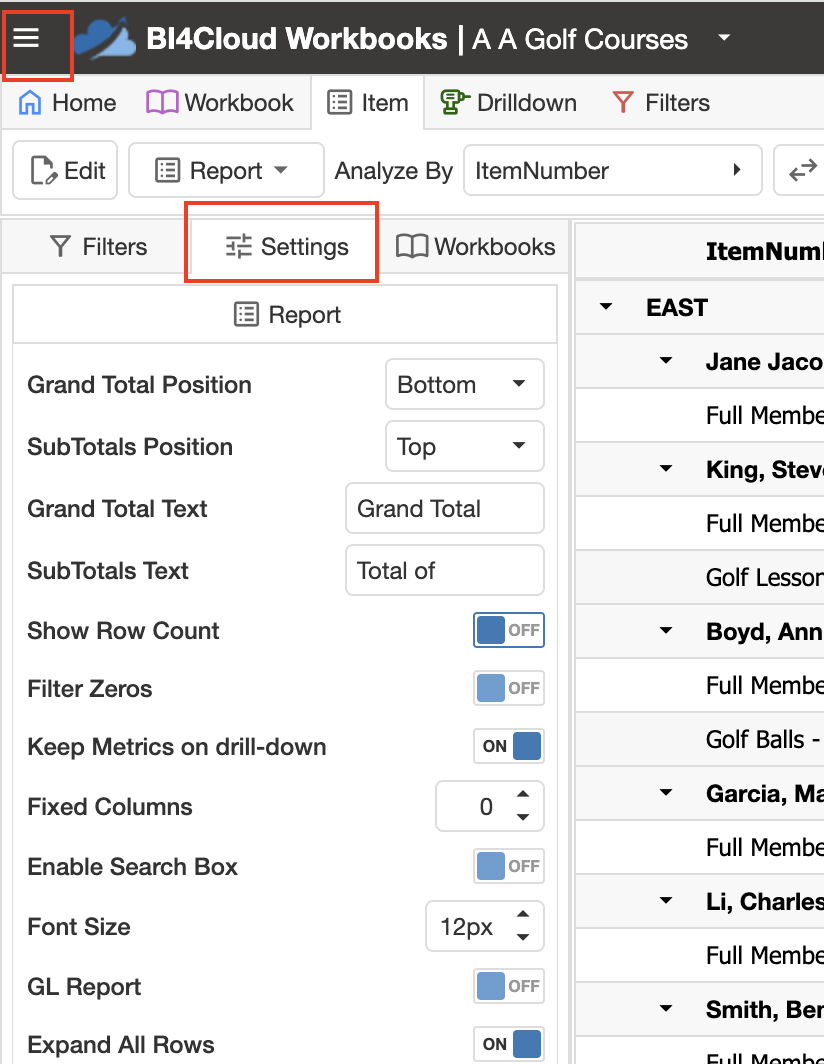Click the BI4Cloud cloud logo
This screenshot has height=1064, width=824.
tap(105, 39)
